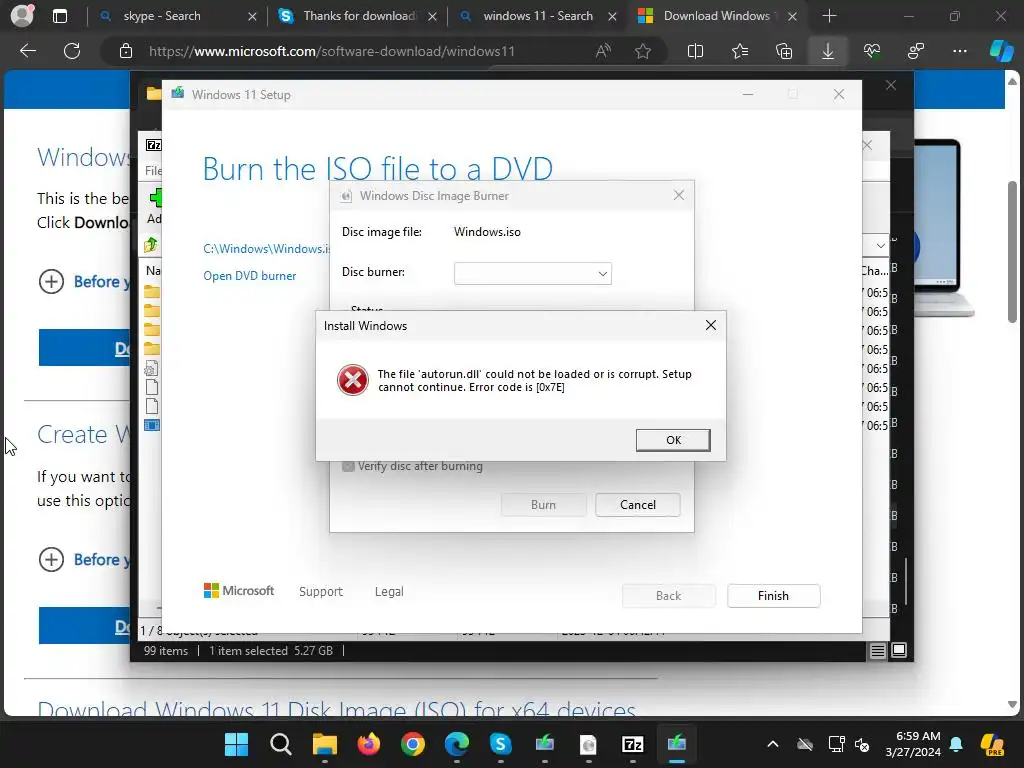
Task: Open File Explorer from taskbar
Action: 325,744
